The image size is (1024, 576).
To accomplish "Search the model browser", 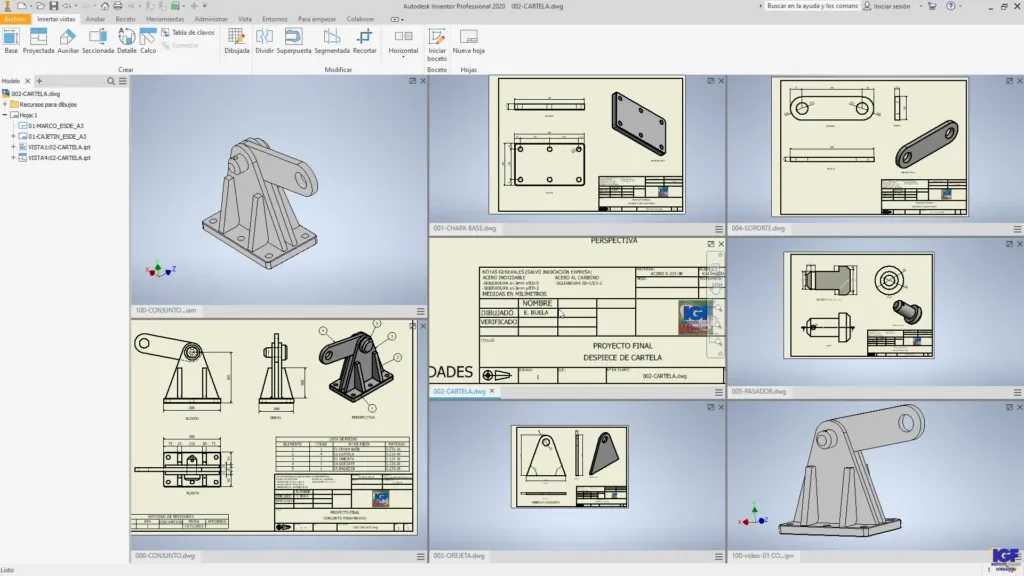I will click(110, 81).
